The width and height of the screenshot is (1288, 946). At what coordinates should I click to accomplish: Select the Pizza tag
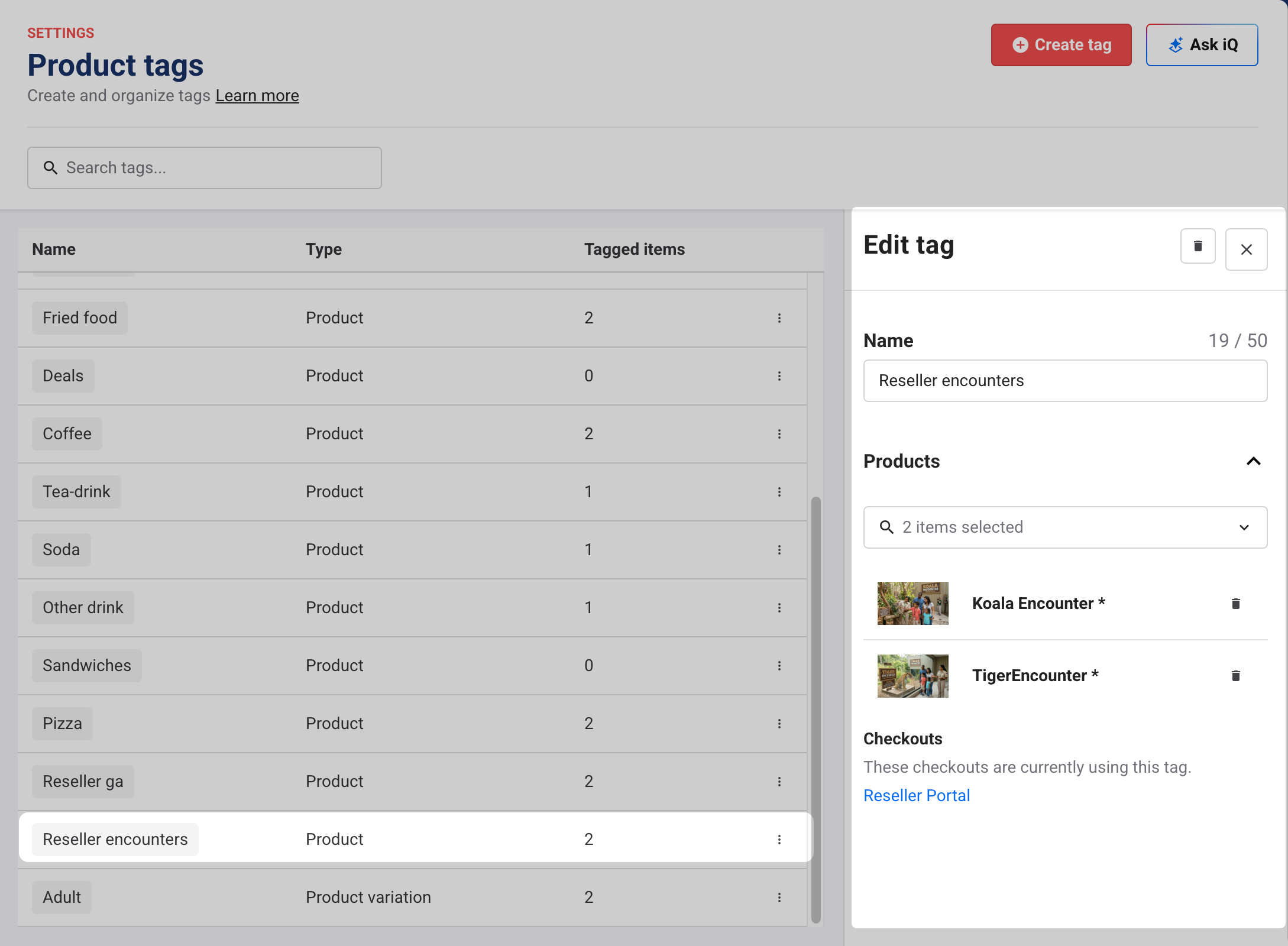click(63, 724)
